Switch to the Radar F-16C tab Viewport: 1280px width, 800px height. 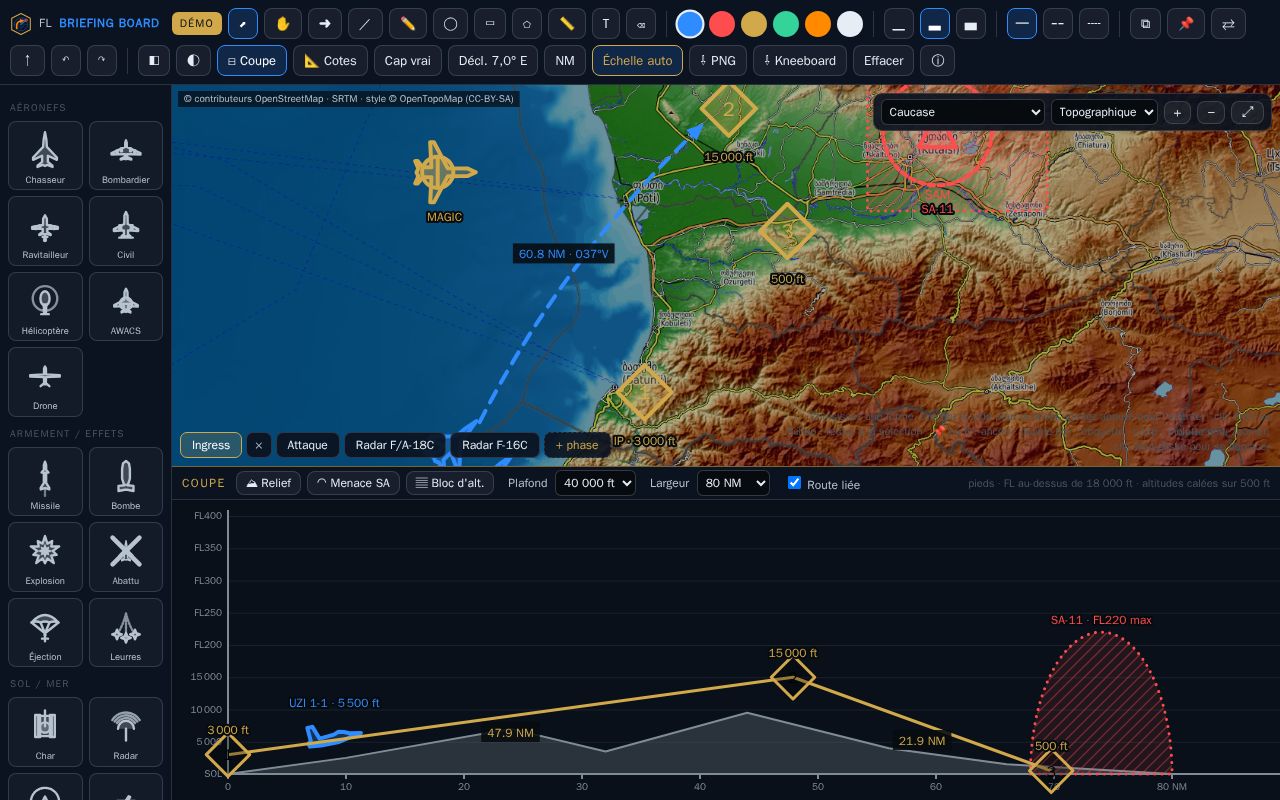(x=495, y=445)
